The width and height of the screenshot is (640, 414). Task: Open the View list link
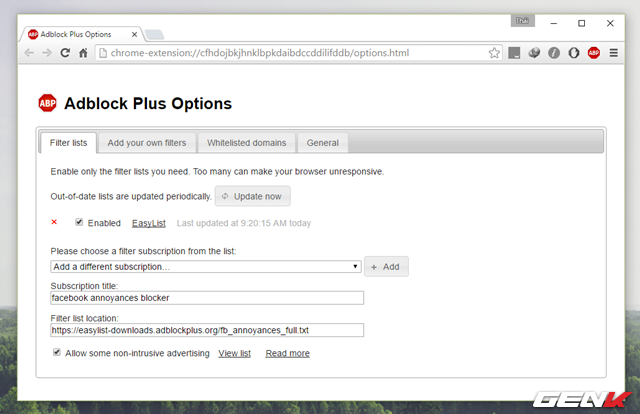click(x=234, y=353)
